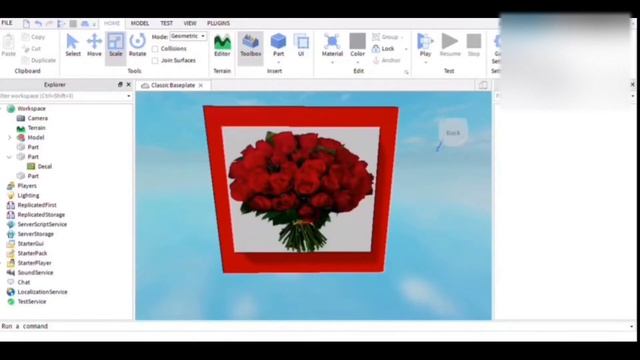The image size is (640, 360).
Task: Toggle Anchor for the selected part
Action: click(x=386, y=60)
